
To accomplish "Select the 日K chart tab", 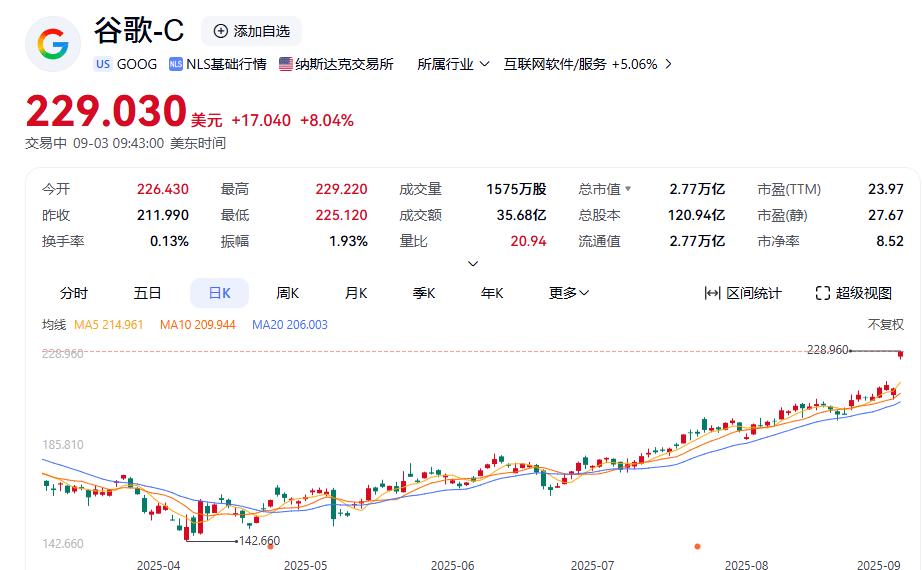I will [219, 293].
